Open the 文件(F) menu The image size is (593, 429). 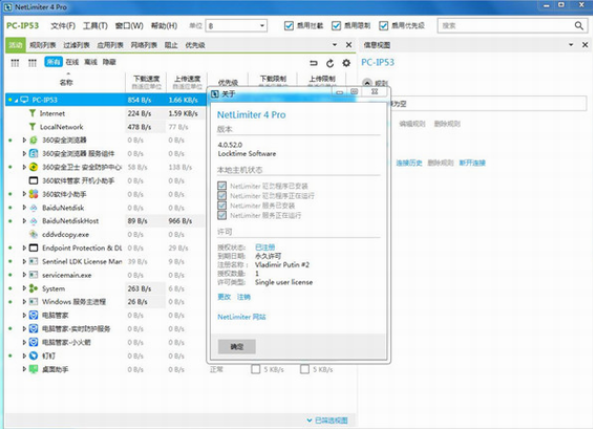pos(63,26)
